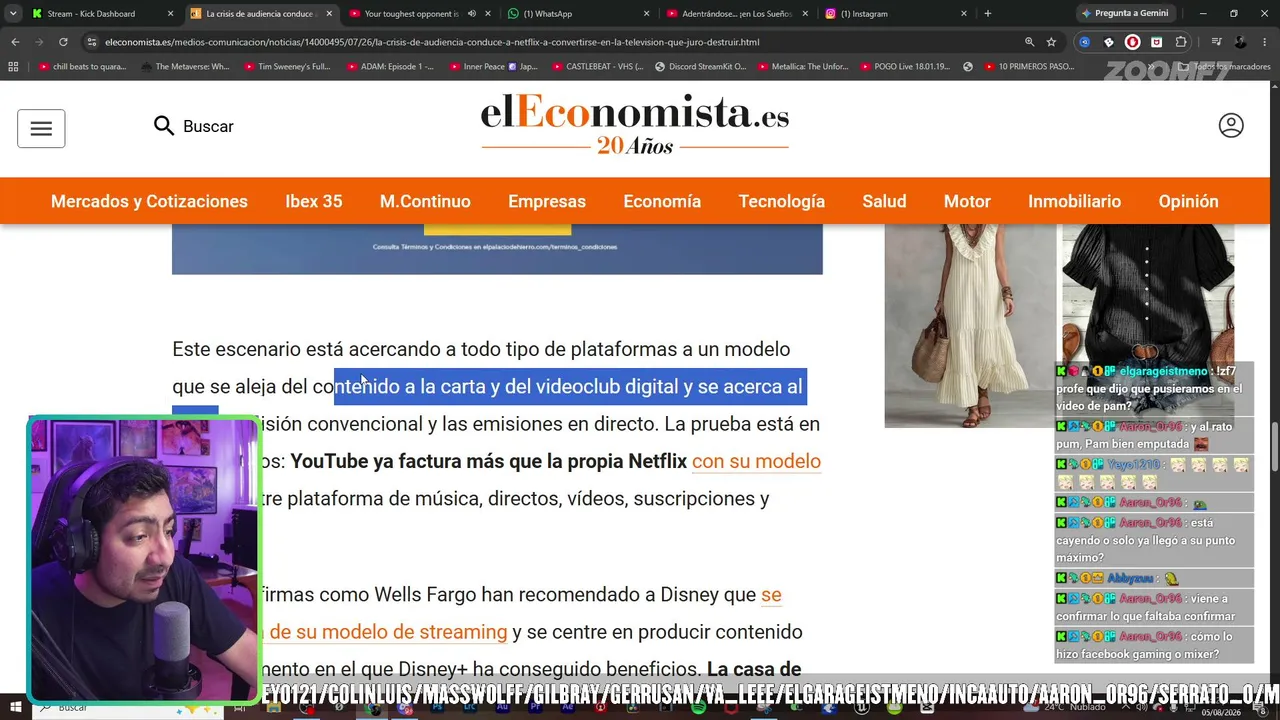Open the user account profile icon

(x=1231, y=125)
